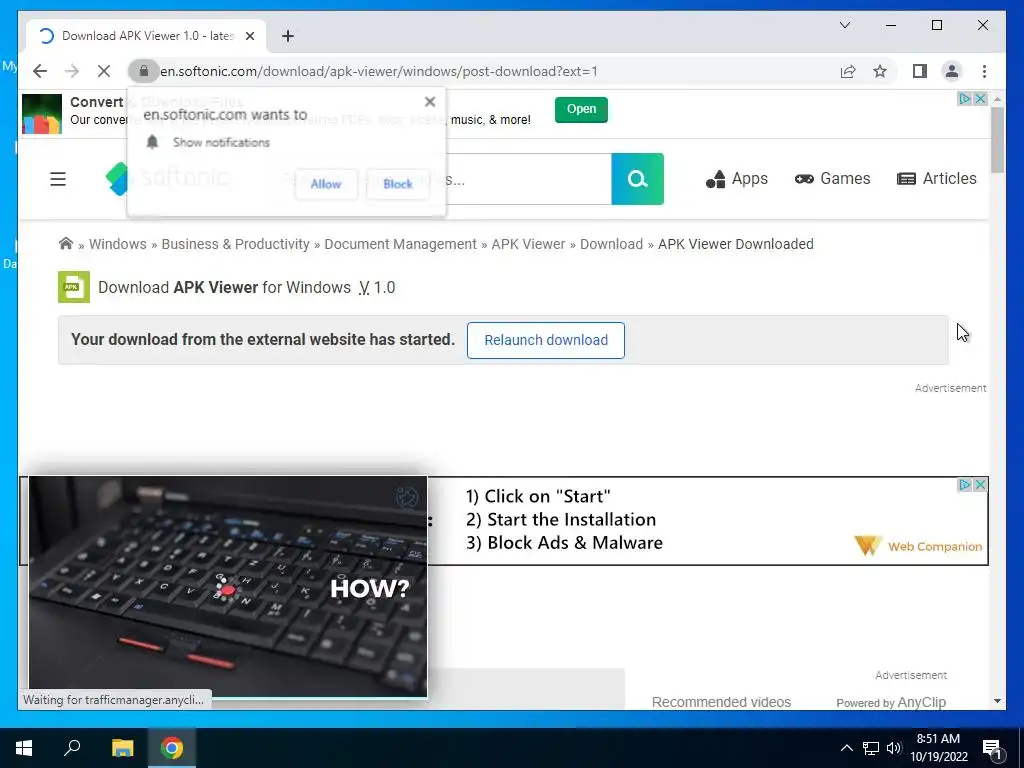Click the green Open ad button
Image resolution: width=1024 pixels, height=768 pixels.
(x=581, y=109)
